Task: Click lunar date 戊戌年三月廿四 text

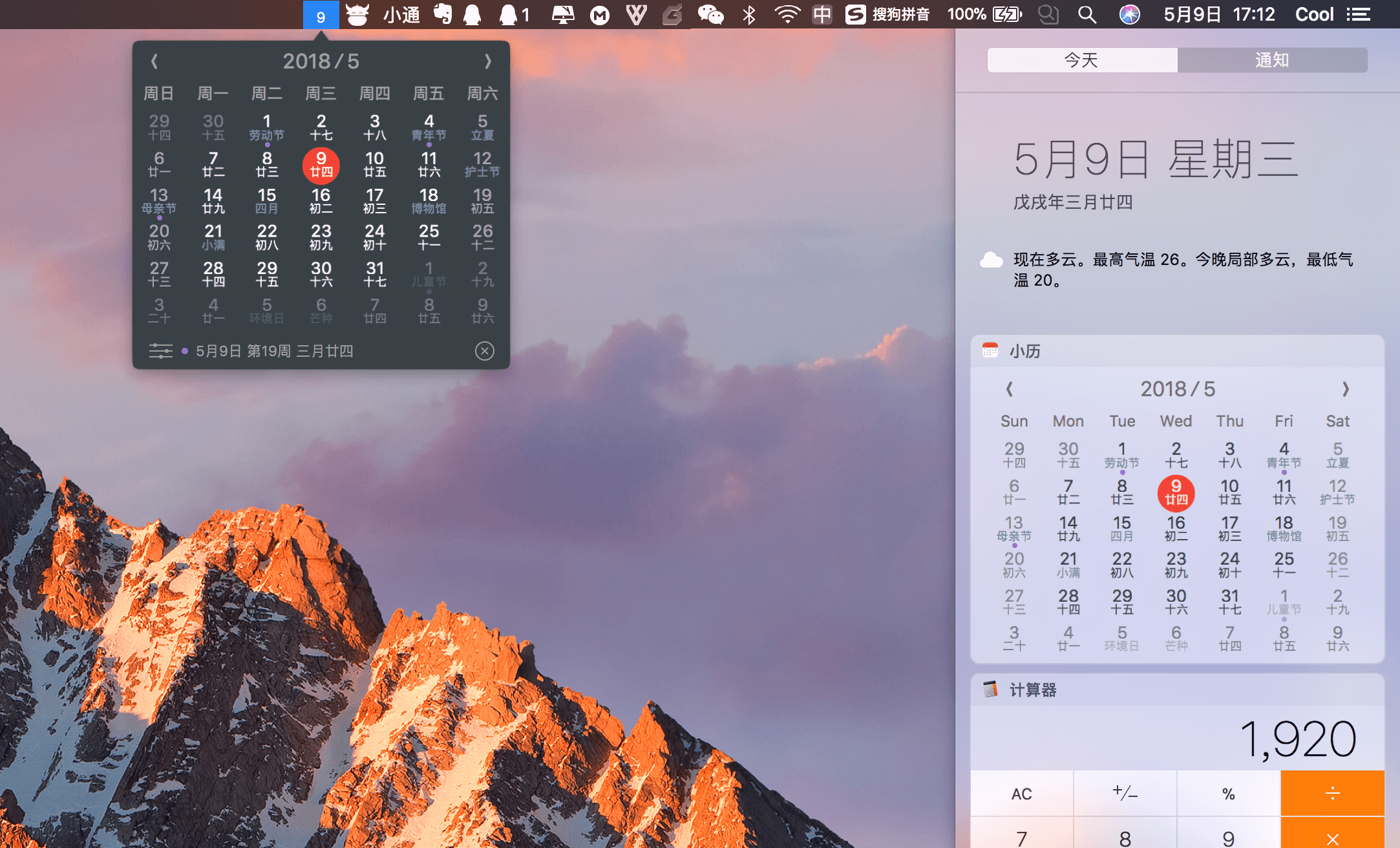Action: click(x=1073, y=202)
